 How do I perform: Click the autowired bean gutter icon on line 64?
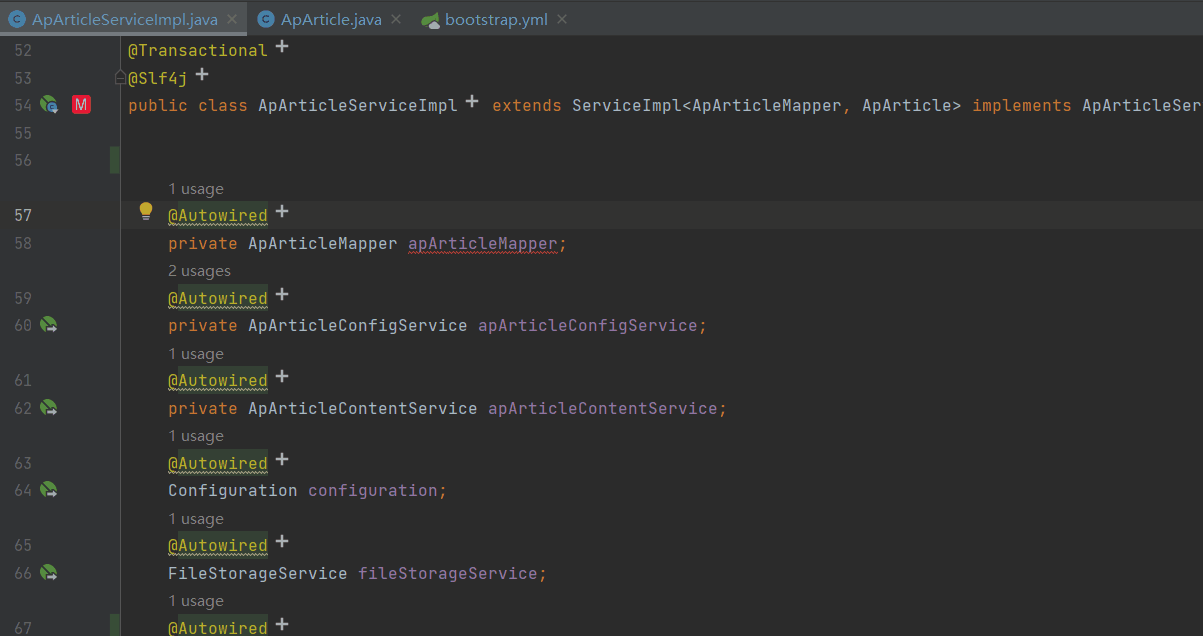(x=49, y=490)
